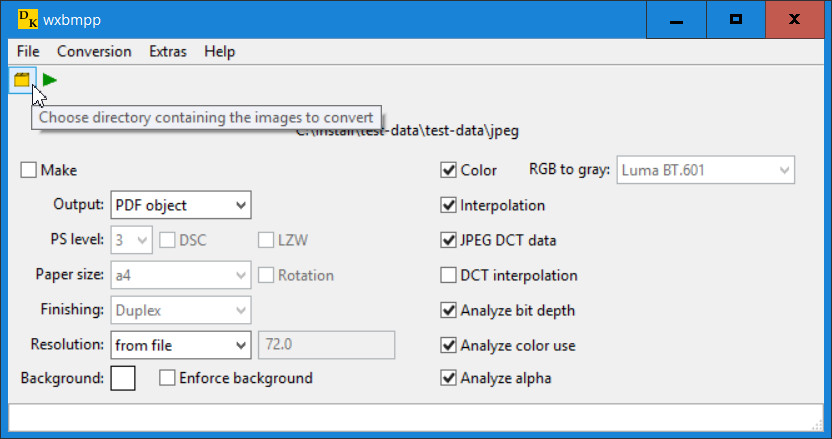Click the open directory folder icon
This screenshot has height=439, width=832.
coord(22,80)
